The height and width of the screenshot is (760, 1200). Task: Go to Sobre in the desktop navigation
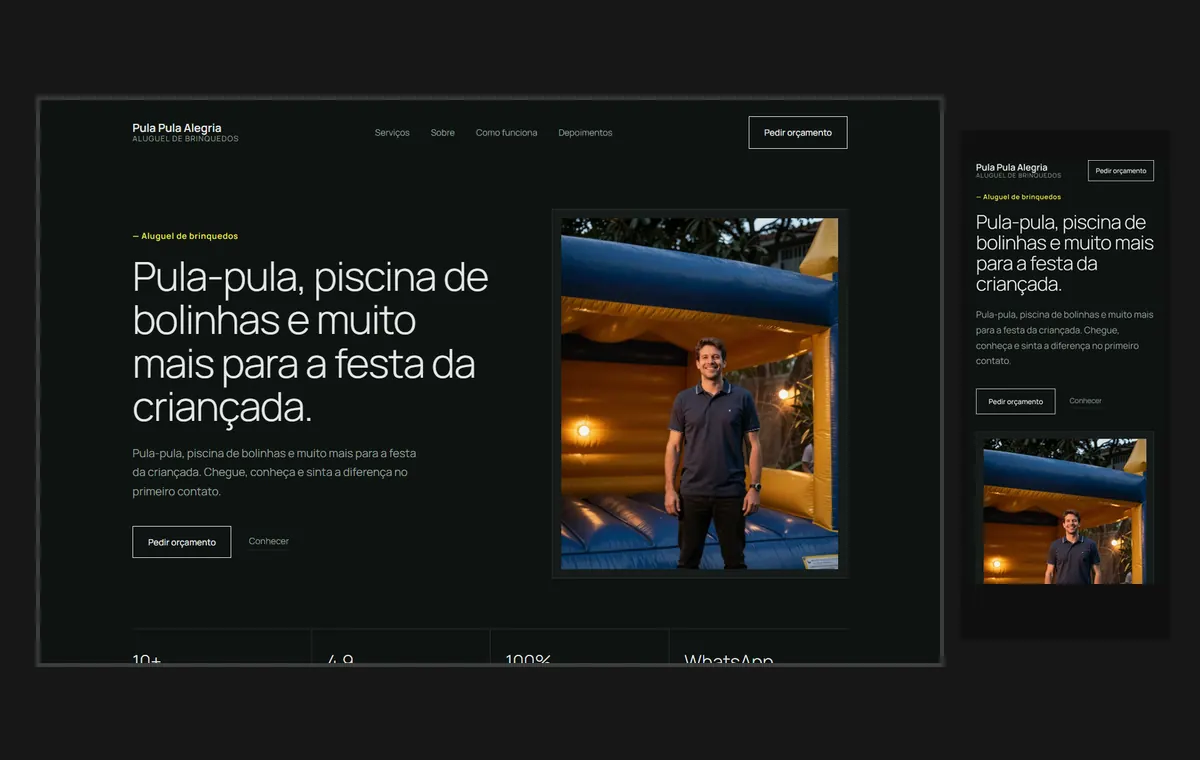443,133
